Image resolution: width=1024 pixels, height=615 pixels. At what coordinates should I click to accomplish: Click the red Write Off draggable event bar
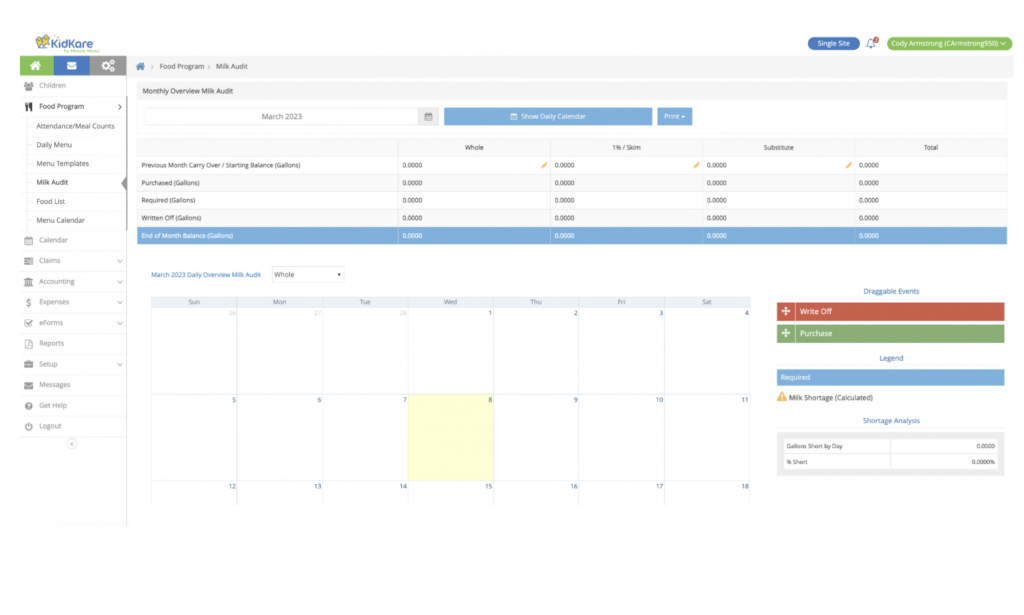[890, 311]
